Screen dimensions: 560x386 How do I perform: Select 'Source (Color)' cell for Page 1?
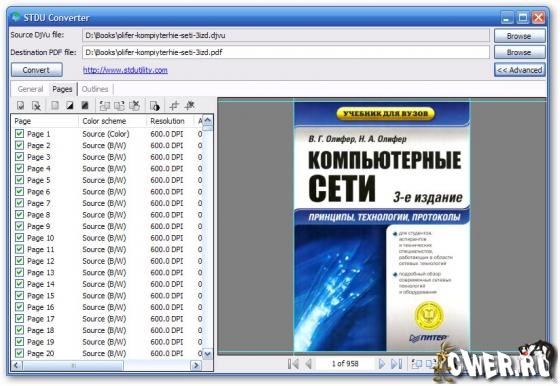click(x=106, y=134)
